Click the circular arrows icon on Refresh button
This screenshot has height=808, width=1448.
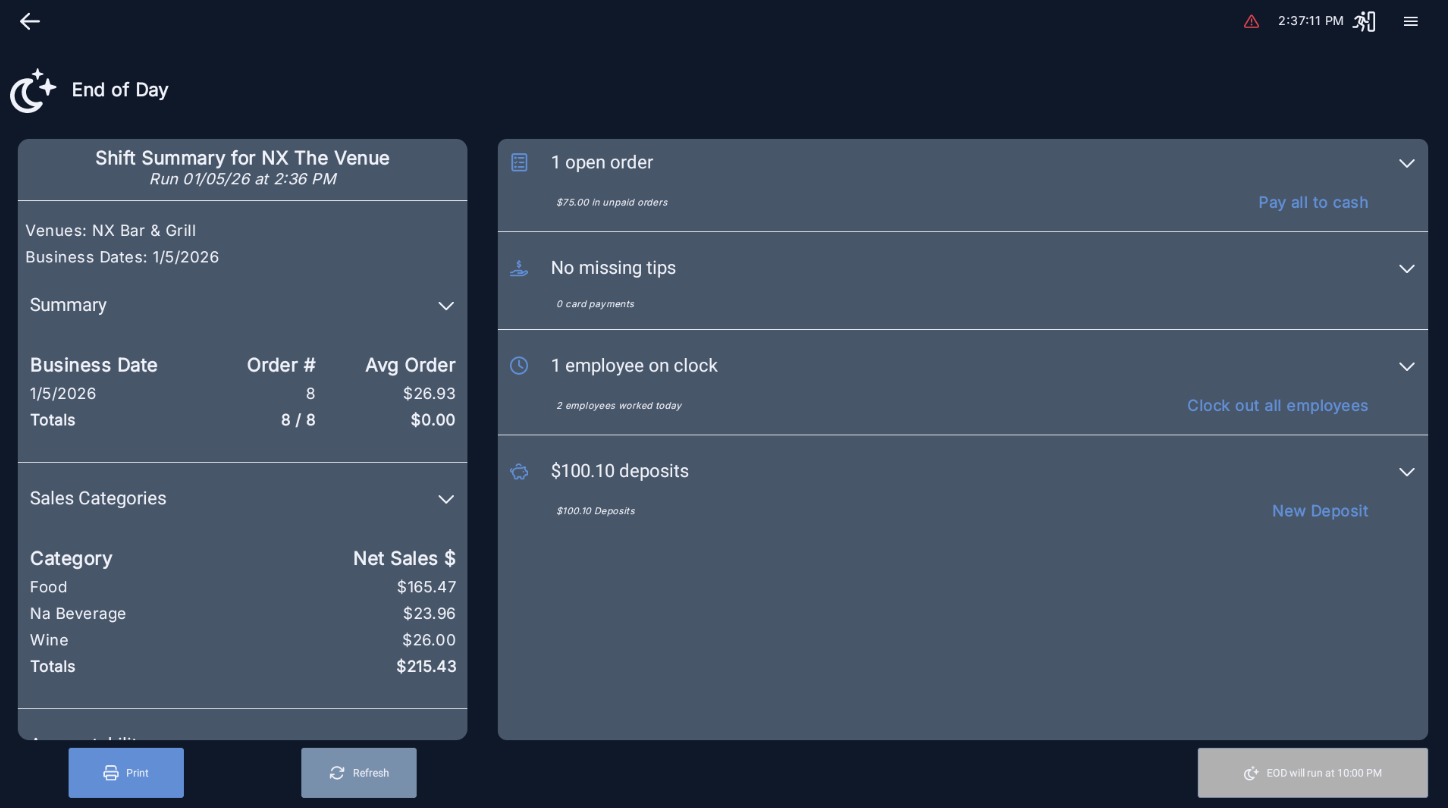[x=337, y=772]
